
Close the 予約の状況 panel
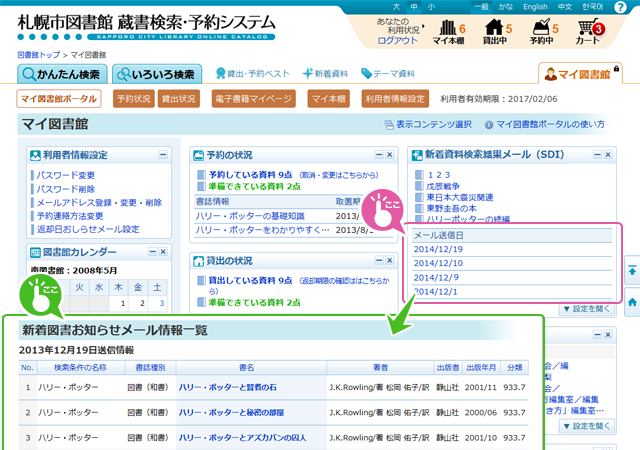(x=389, y=155)
